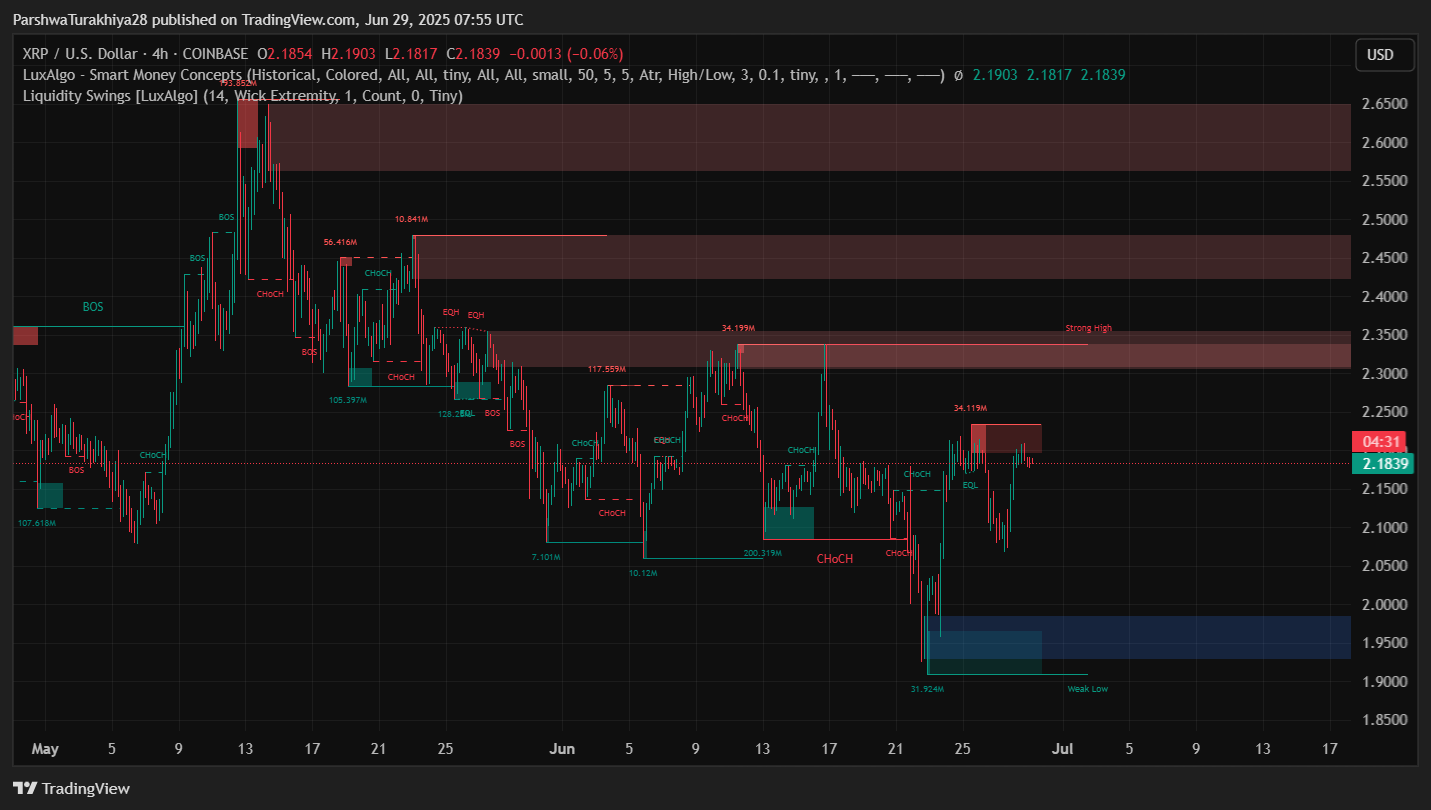Click the 34.119M liquidity volume label
The width and height of the screenshot is (1431, 810).
[x=970, y=408]
